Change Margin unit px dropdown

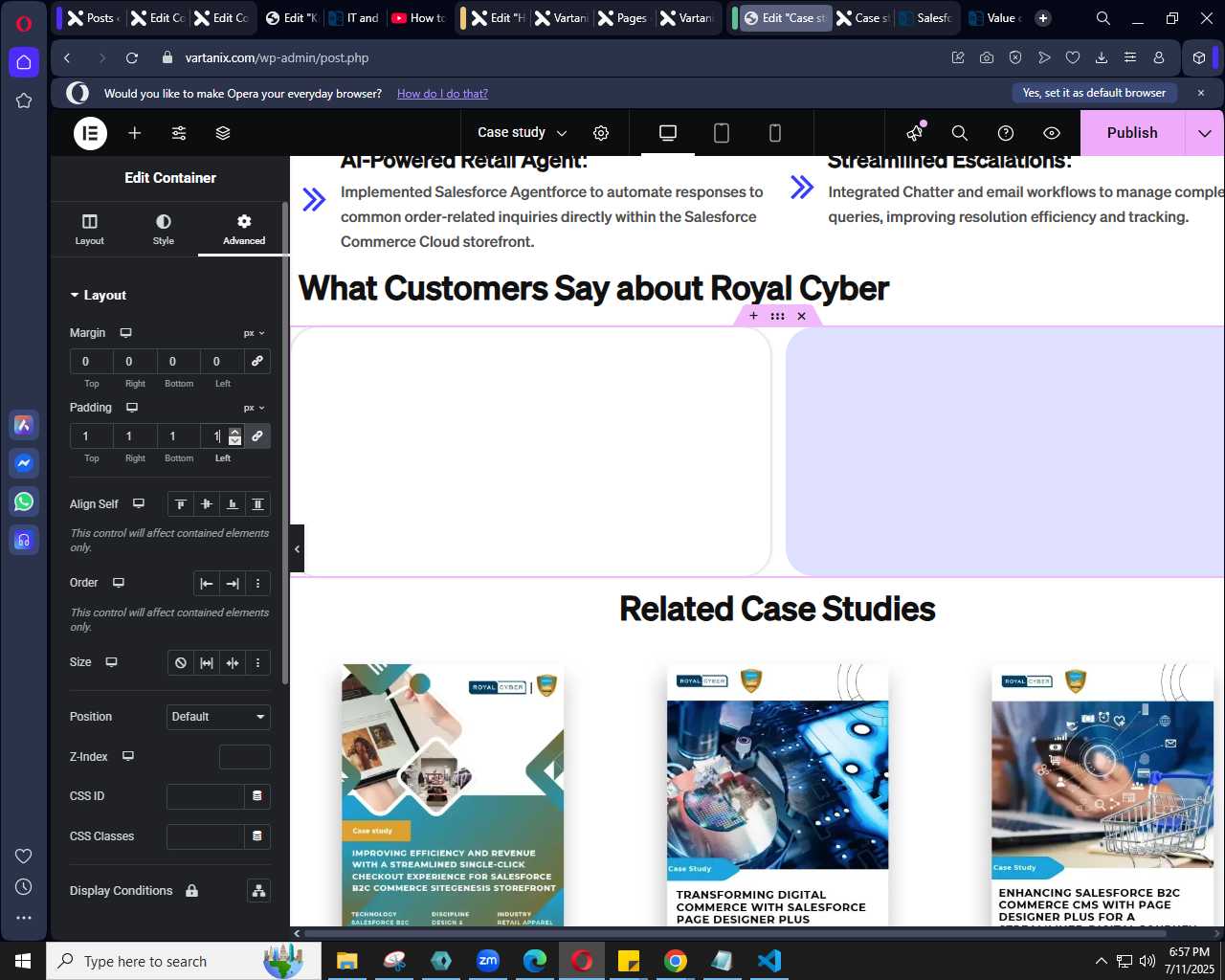254,333
